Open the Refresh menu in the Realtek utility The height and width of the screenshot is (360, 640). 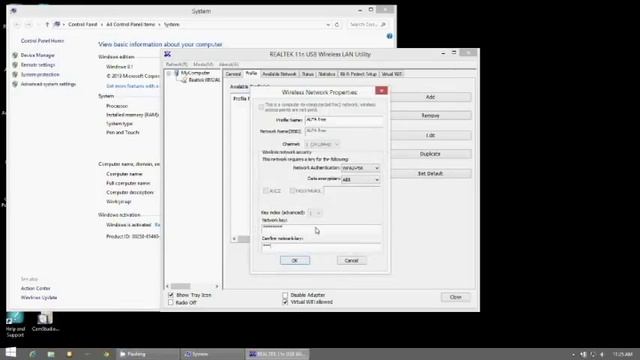[x=176, y=64]
